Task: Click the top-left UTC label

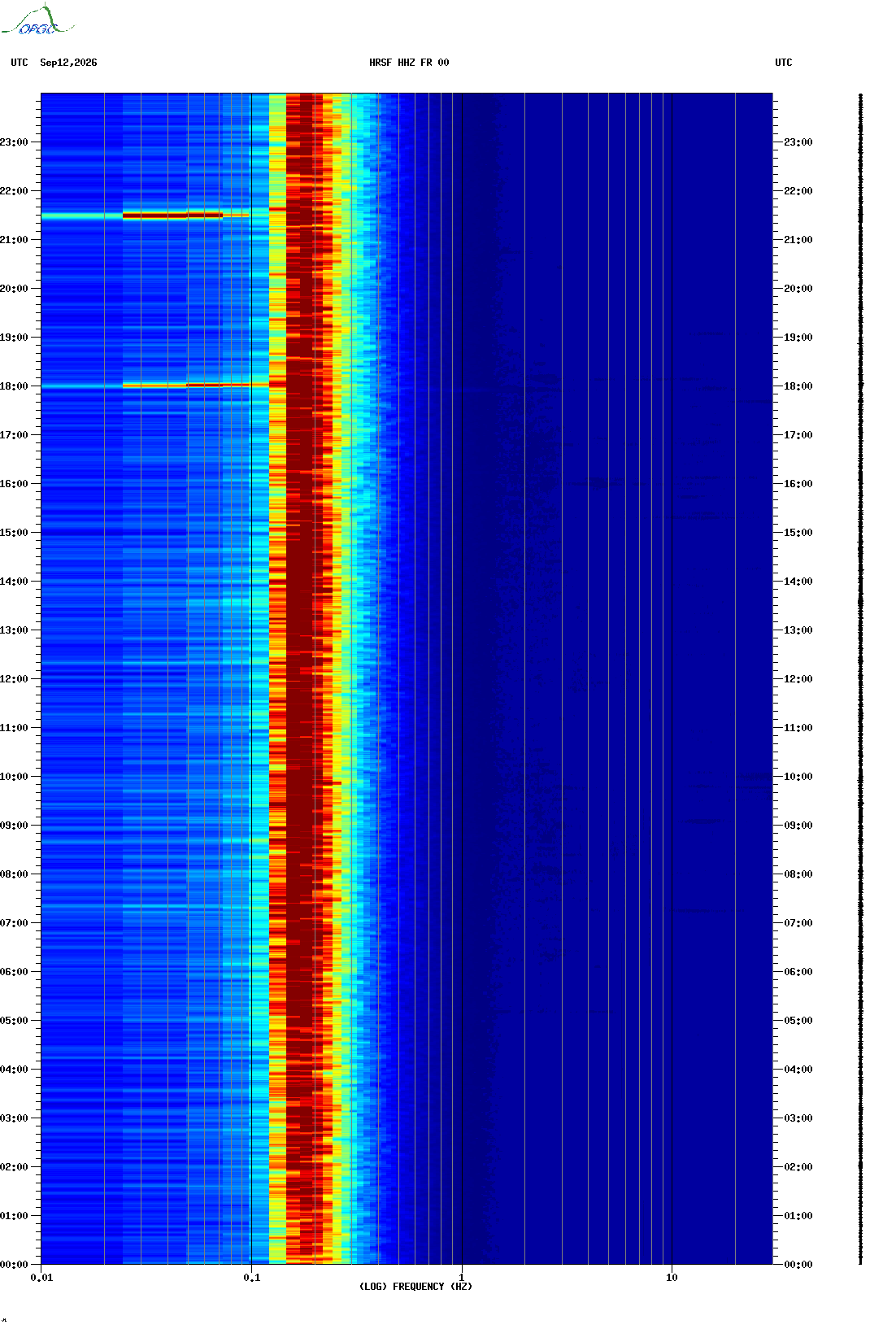Action: click(x=20, y=63)
